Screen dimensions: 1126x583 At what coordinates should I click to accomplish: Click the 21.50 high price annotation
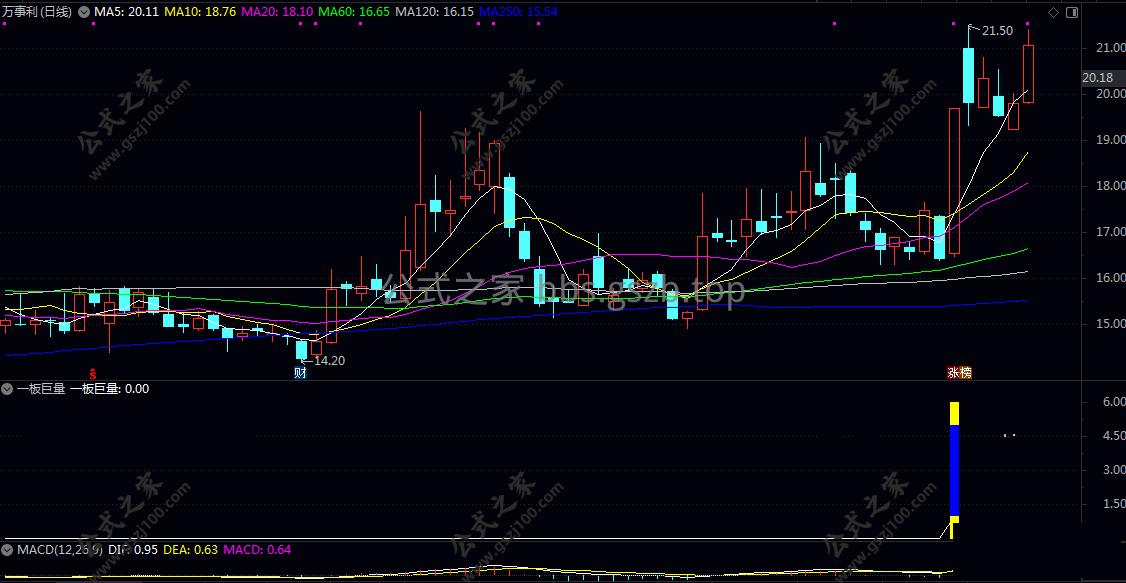(x=997, y=30)
